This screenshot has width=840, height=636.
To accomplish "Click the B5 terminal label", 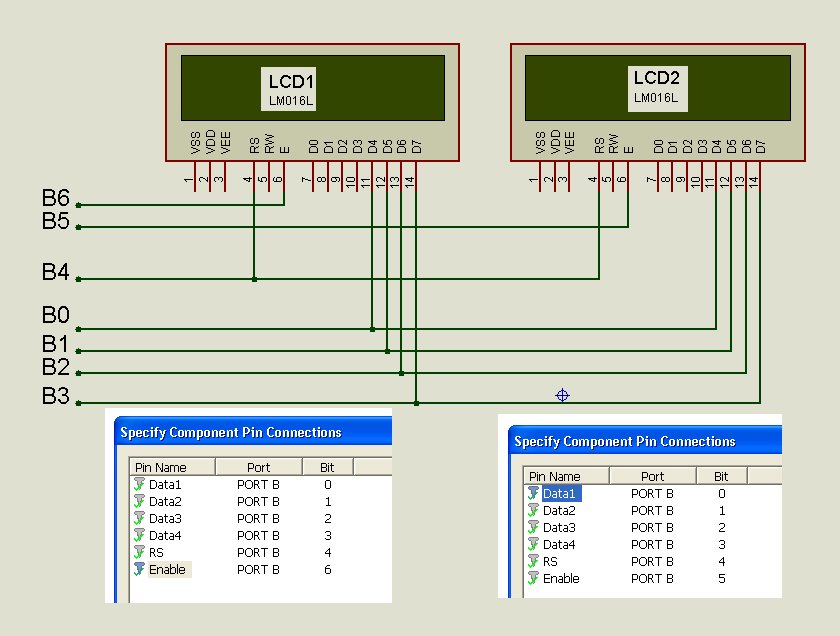I will pyautogui.click(x=56, y=221).
